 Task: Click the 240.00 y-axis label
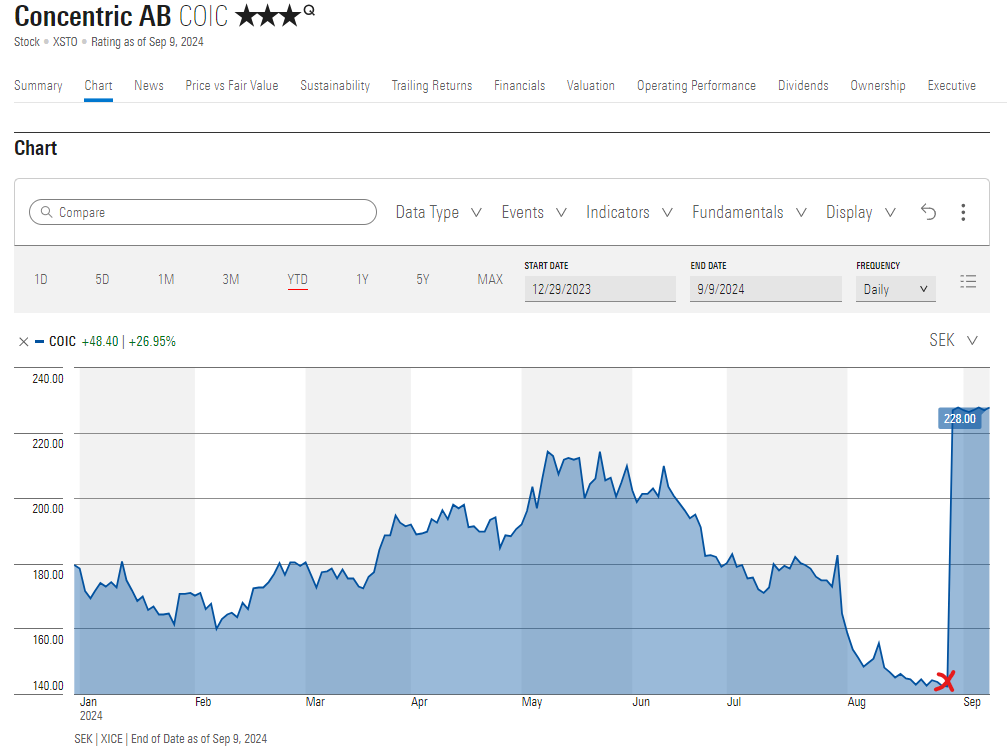(48, 379)
